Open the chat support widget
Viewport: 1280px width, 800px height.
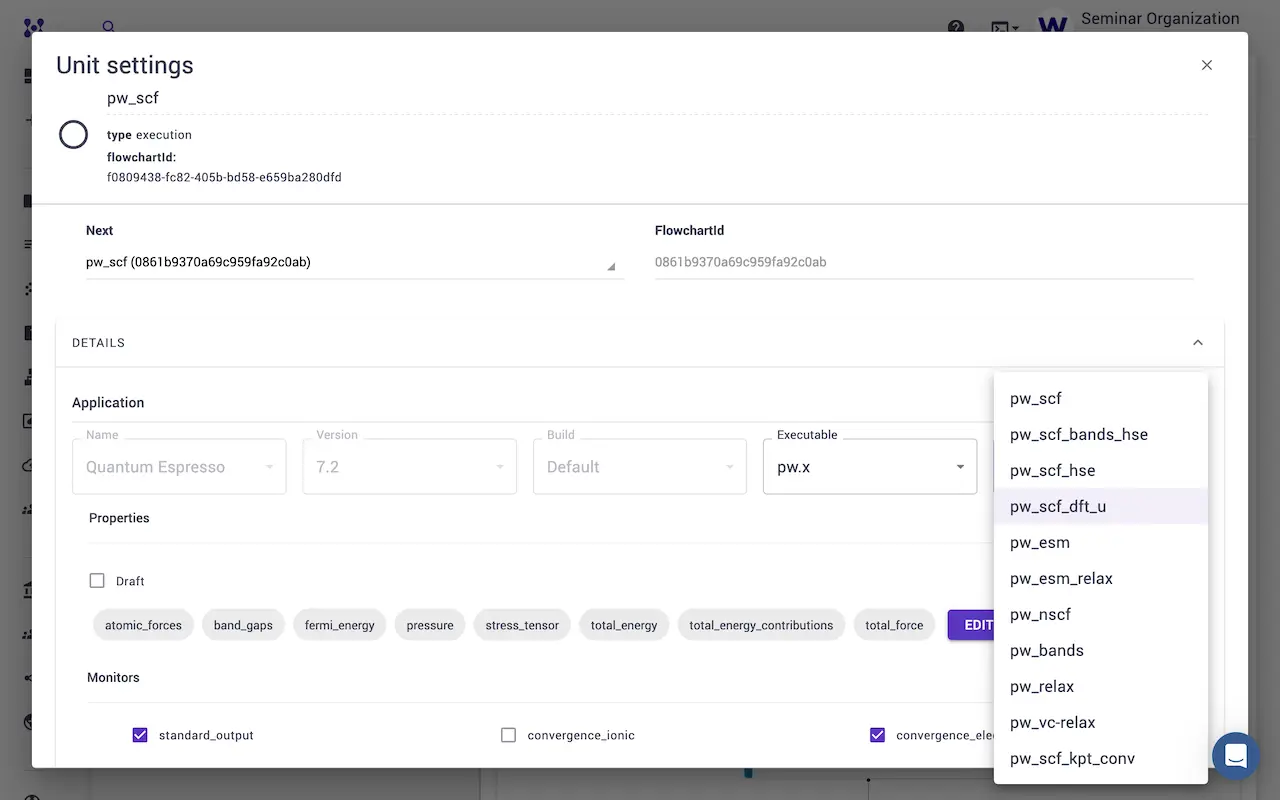point(1235,756)
